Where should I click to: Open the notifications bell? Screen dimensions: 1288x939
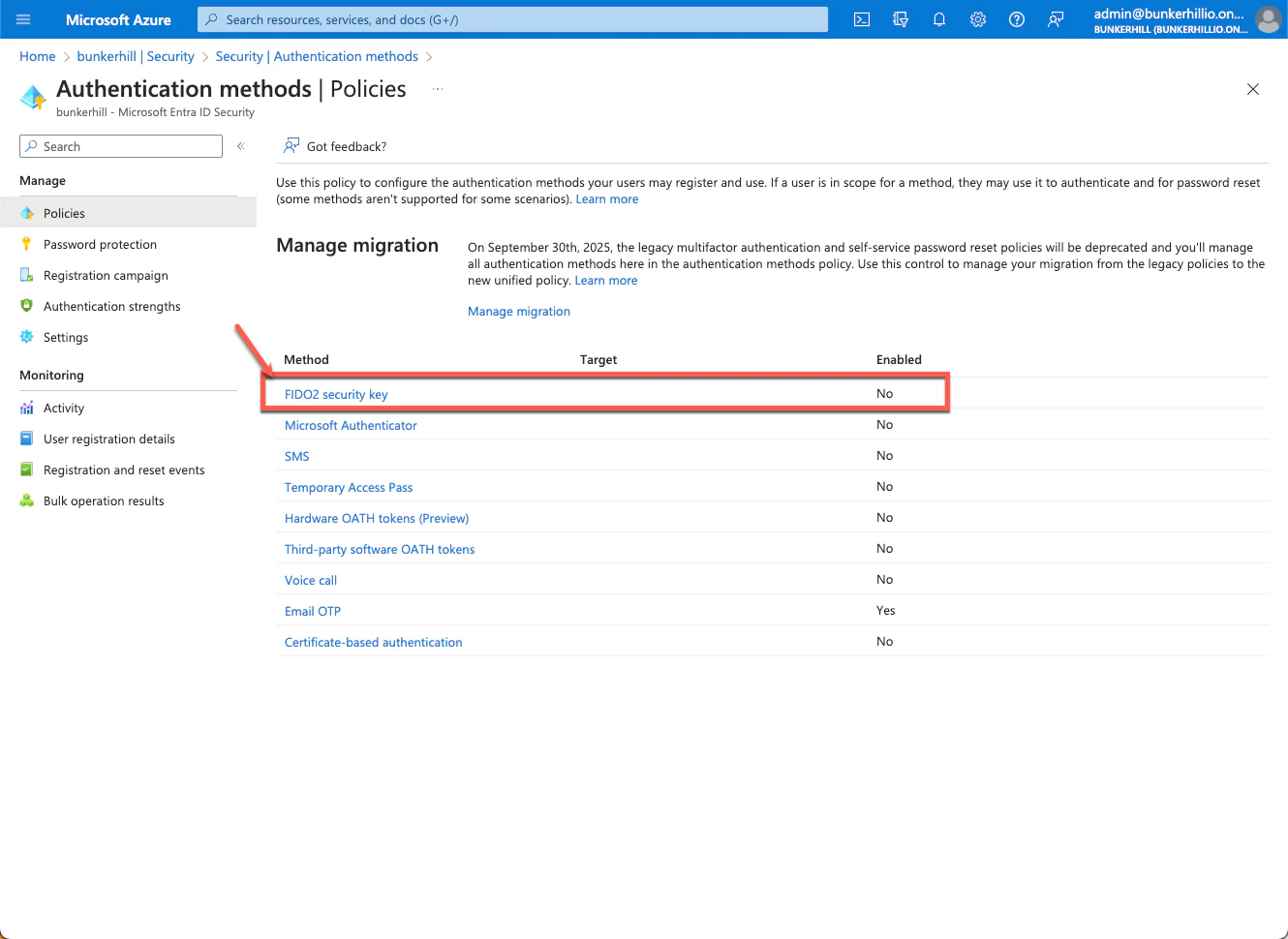[x=939, y=19]
